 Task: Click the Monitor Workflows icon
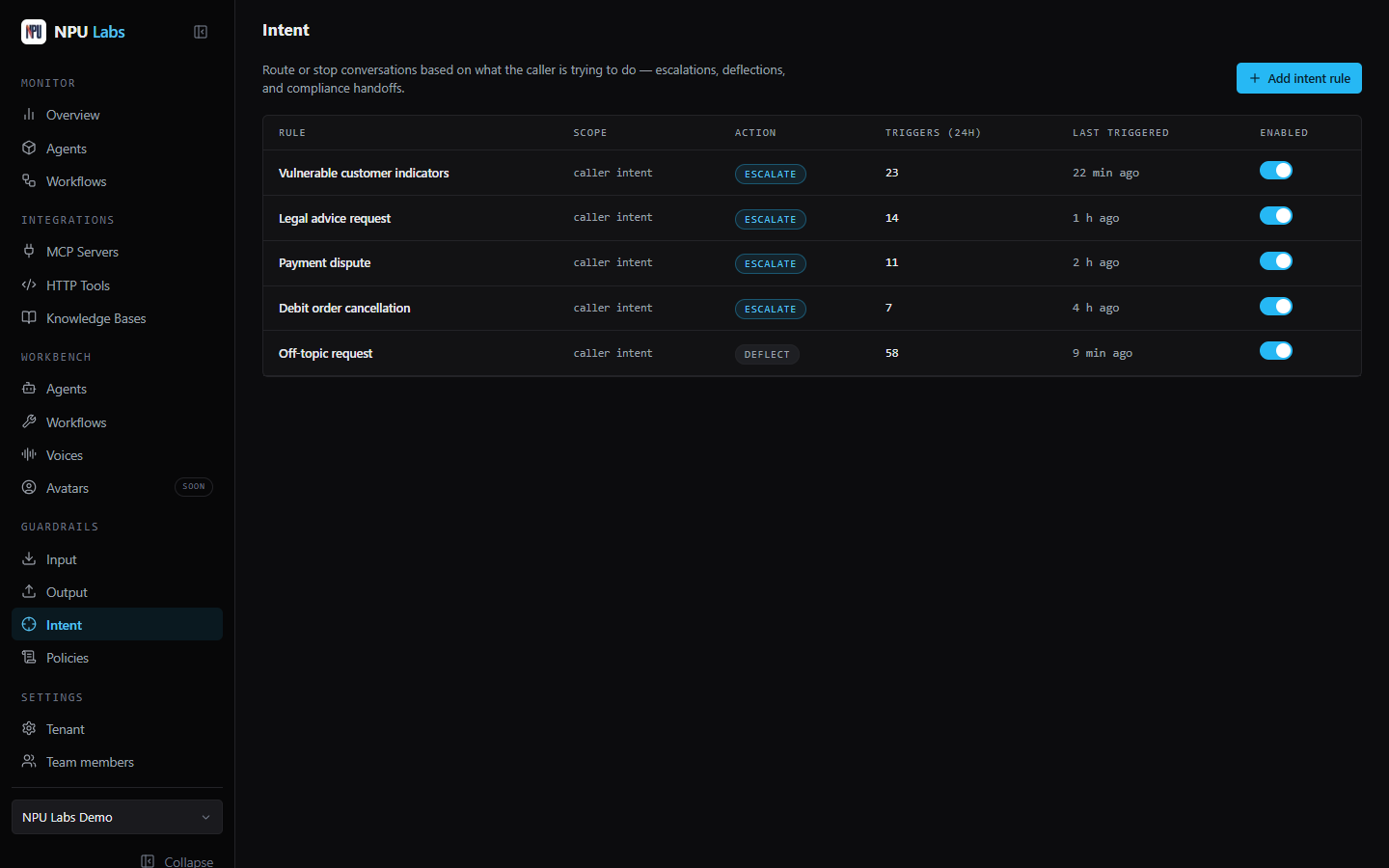(29, 180)
